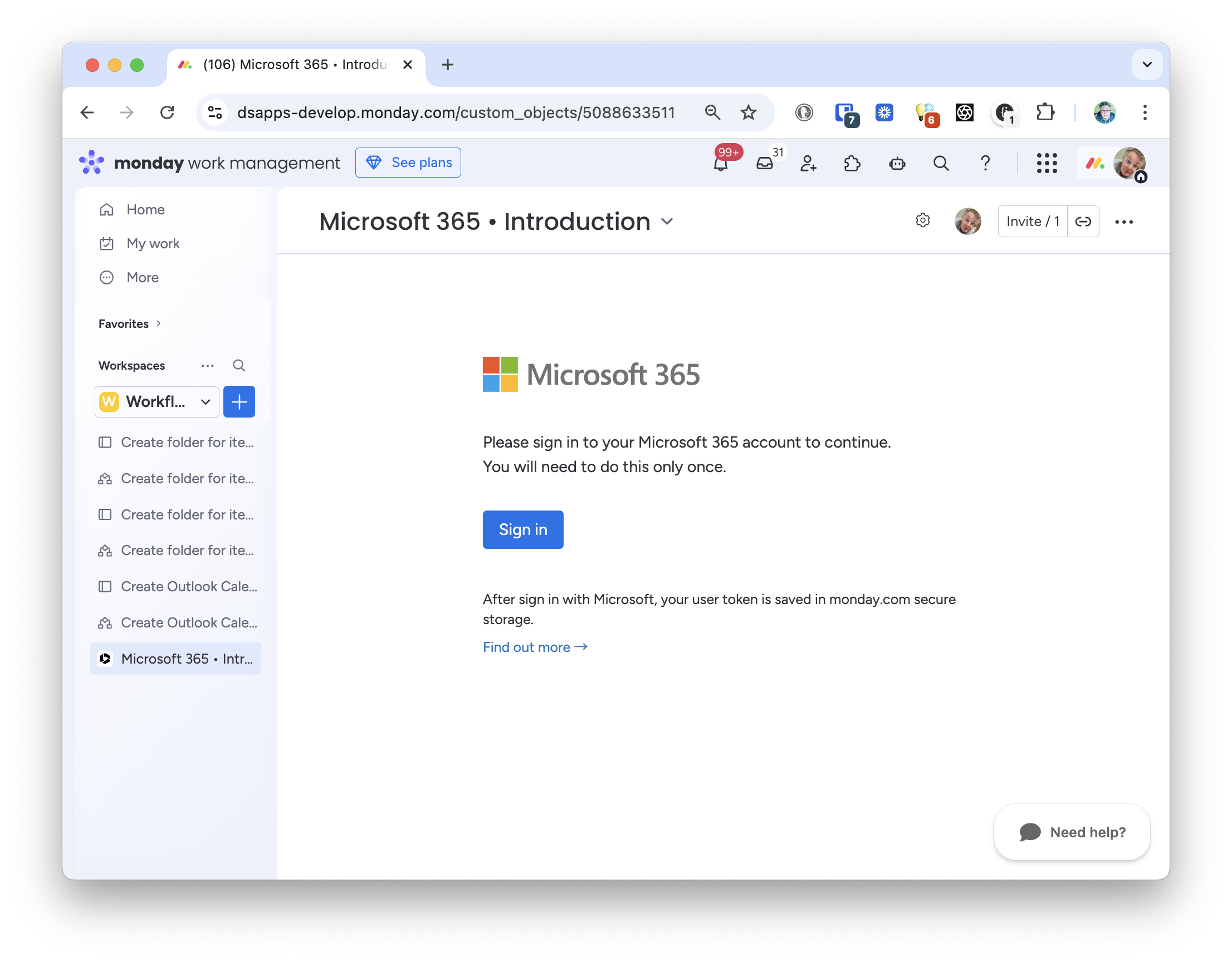Open the Workspaces options three-dot menu
Viewport: 1232px width, 962px height.
(207, 365)
